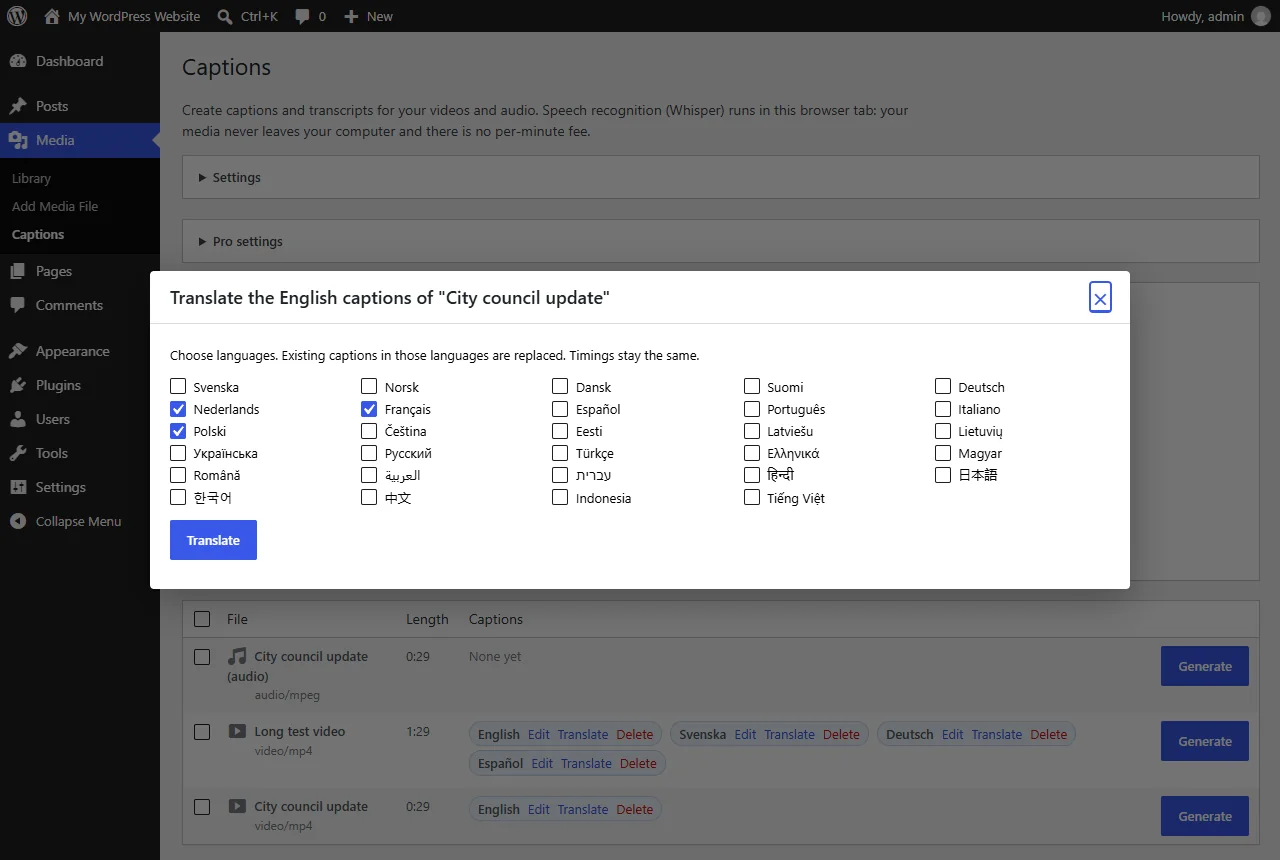Click the Ctrl+K search magnifier icon
The height and width of the screenshot is (860, 1280).
[x=225, y=16]
